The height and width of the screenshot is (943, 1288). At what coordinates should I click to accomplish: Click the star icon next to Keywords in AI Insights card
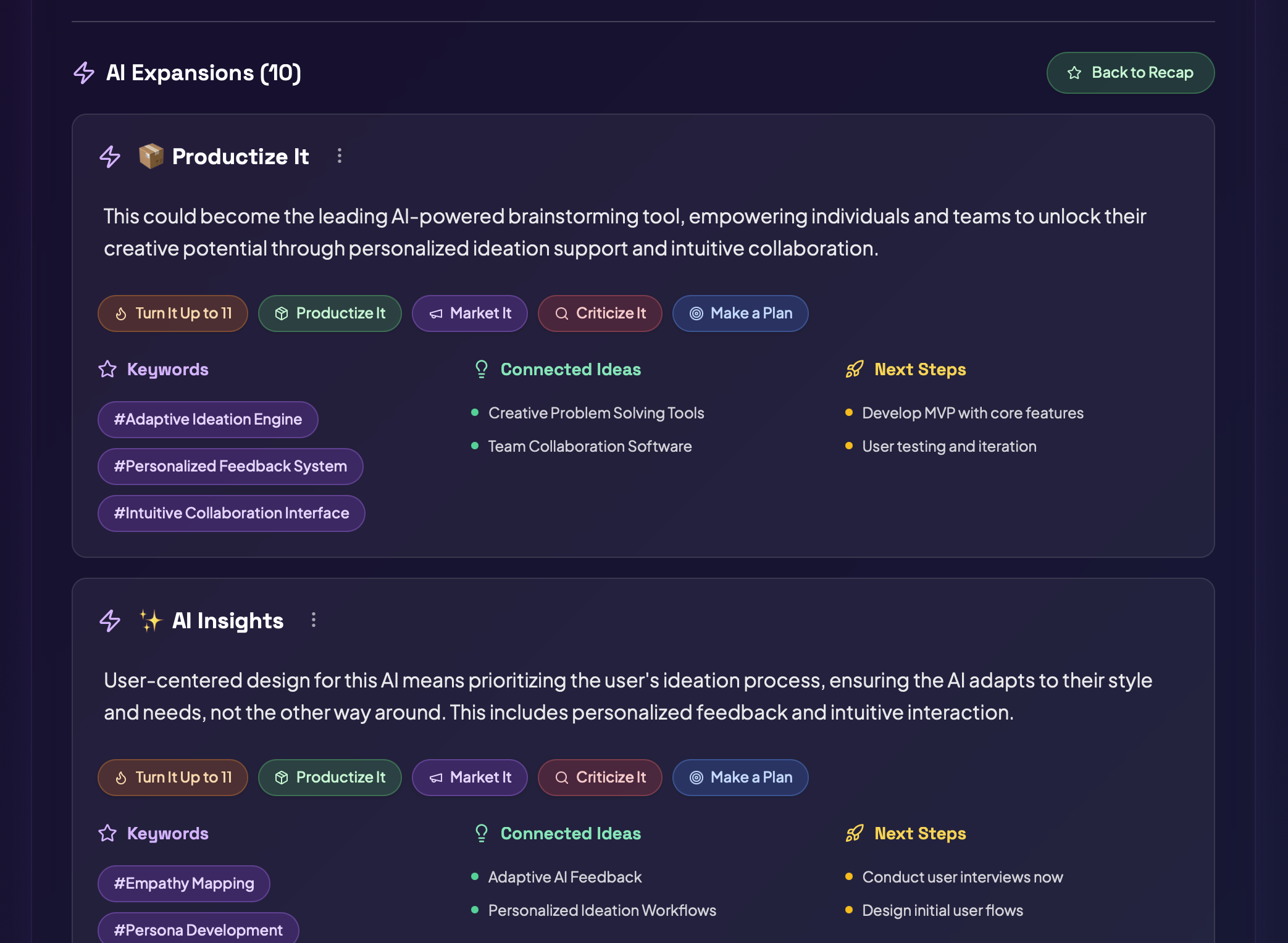107,833
